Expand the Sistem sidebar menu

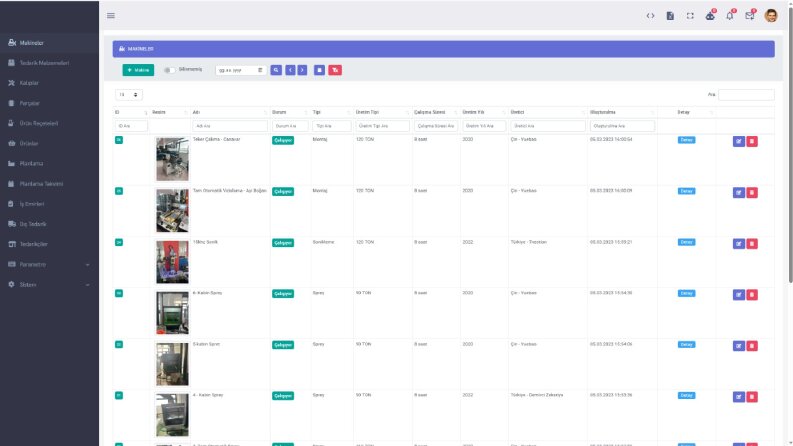[x=50, y=284]
